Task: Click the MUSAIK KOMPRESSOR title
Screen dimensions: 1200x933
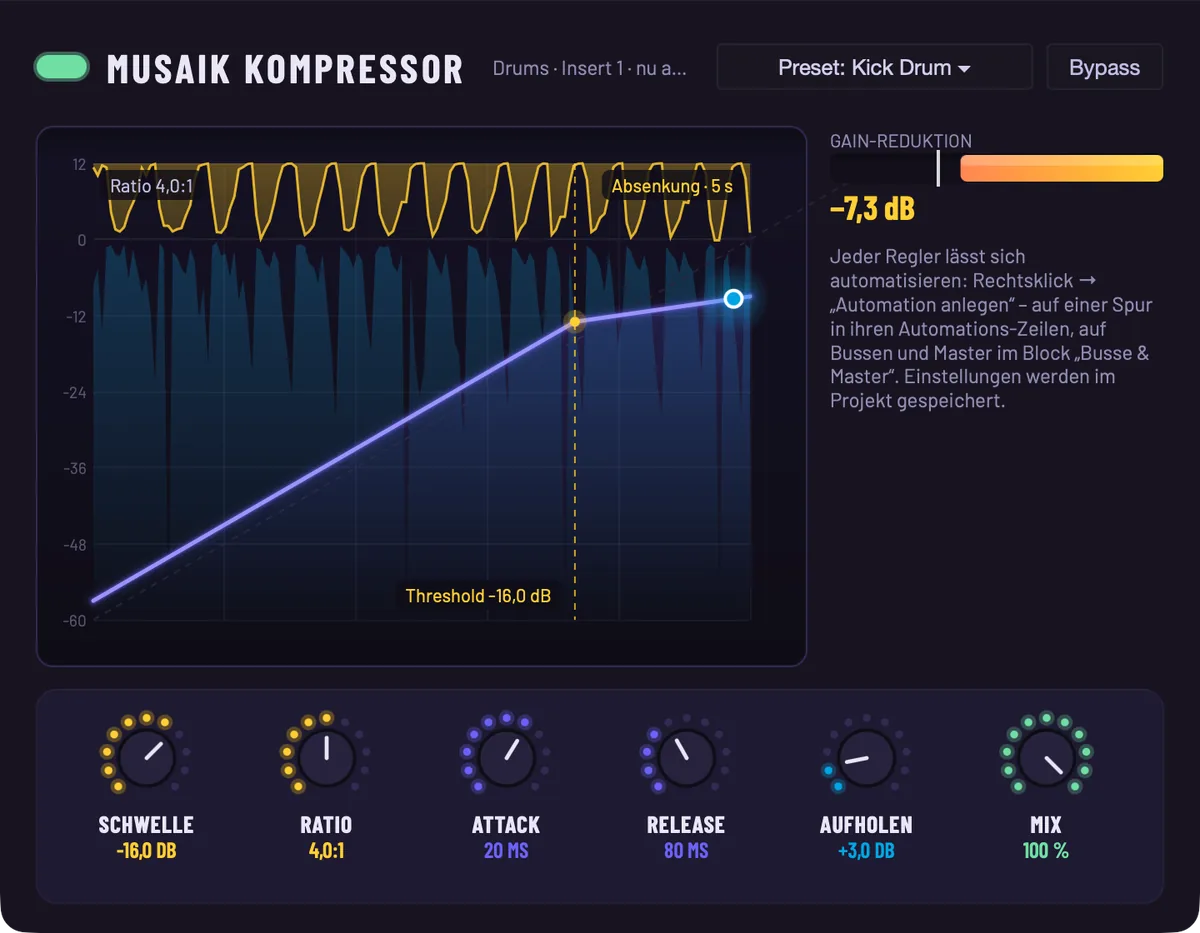Action: pos(285,68)
